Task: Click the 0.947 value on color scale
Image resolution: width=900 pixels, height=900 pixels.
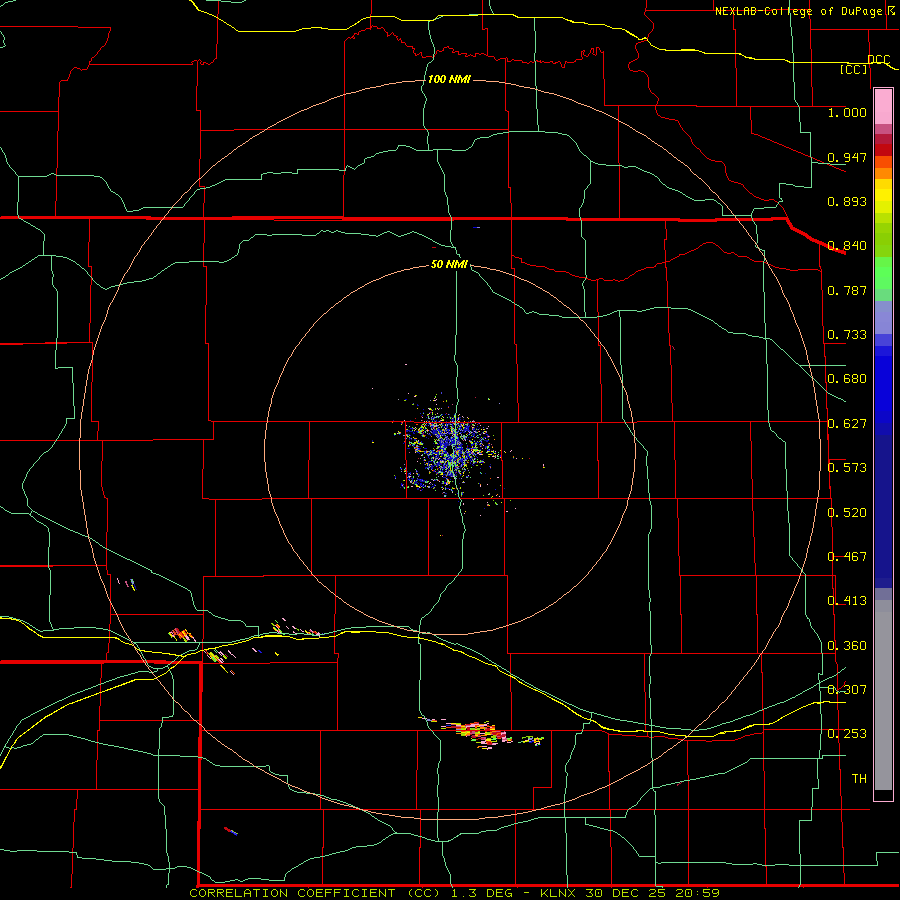Action: pos(847,157)
